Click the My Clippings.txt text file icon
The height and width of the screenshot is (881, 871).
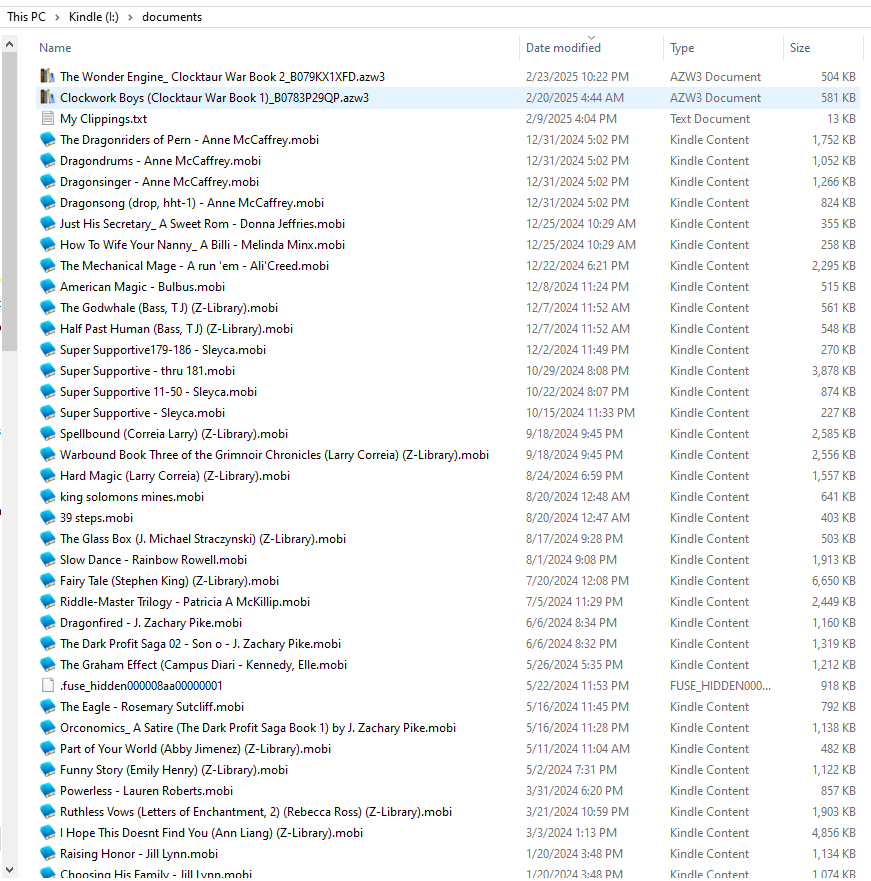(48, 119)
